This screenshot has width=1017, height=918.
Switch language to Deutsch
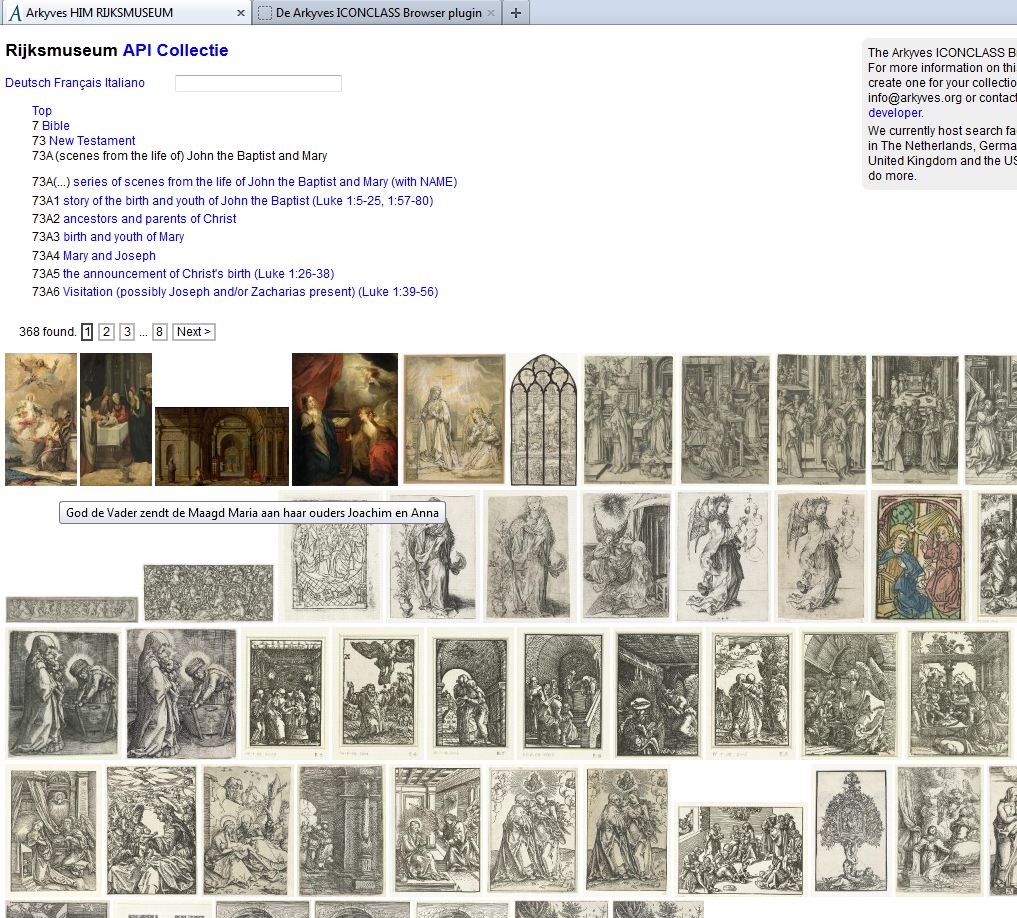(27, 83)
